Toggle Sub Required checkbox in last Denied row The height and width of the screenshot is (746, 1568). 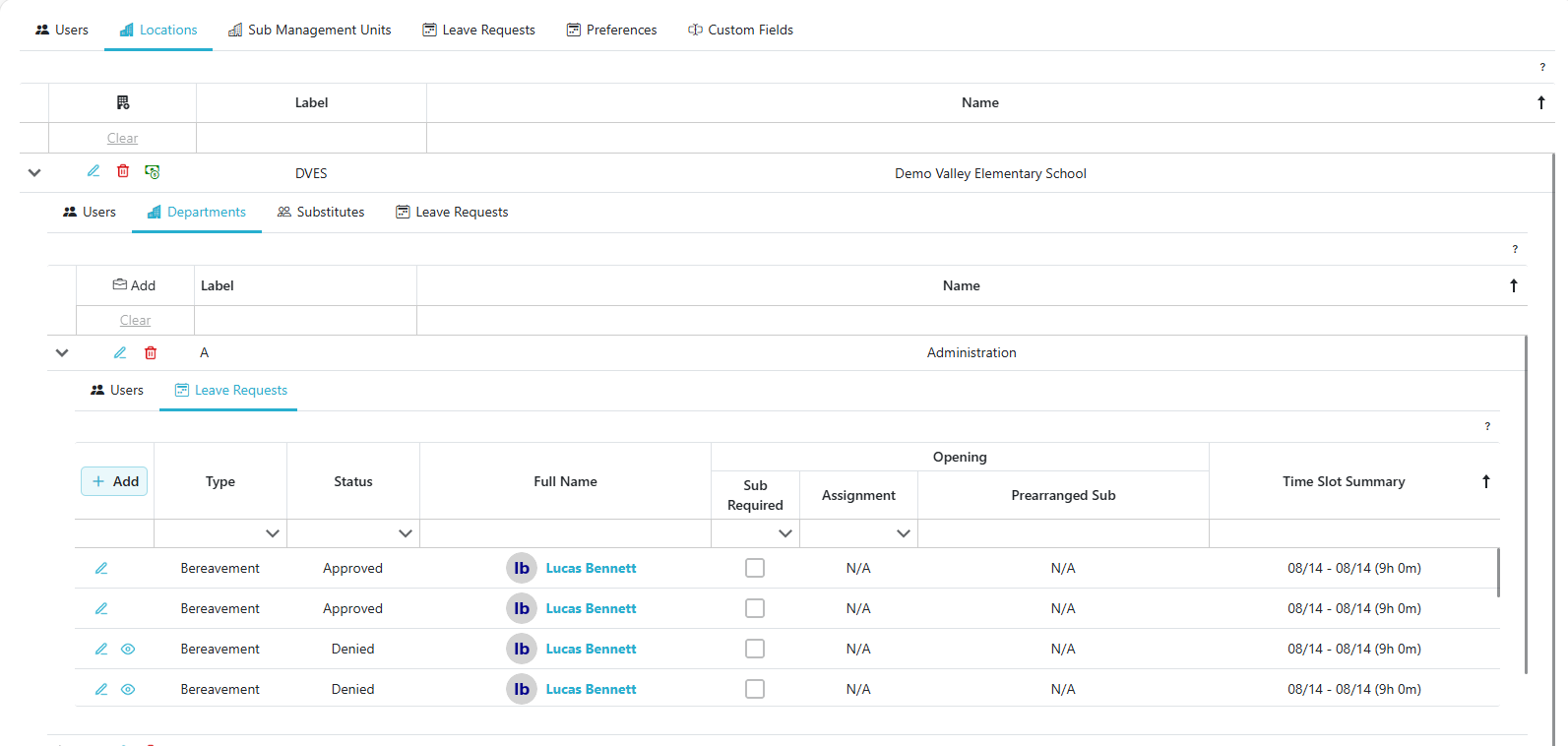(755, 689)
